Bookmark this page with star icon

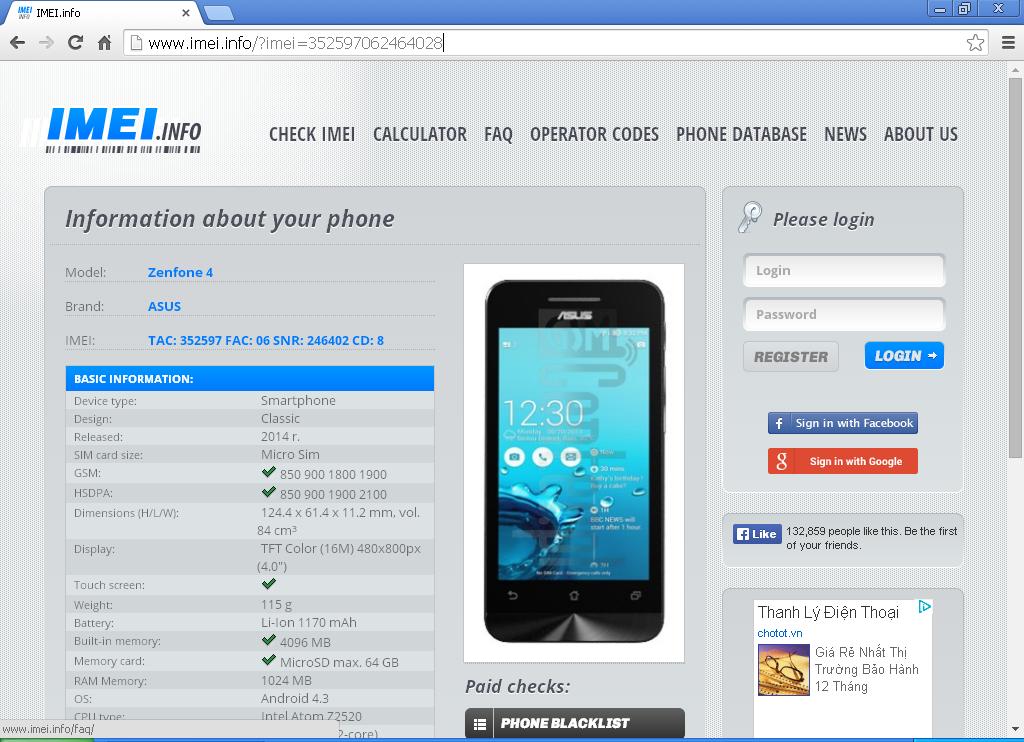click(975, 43)
